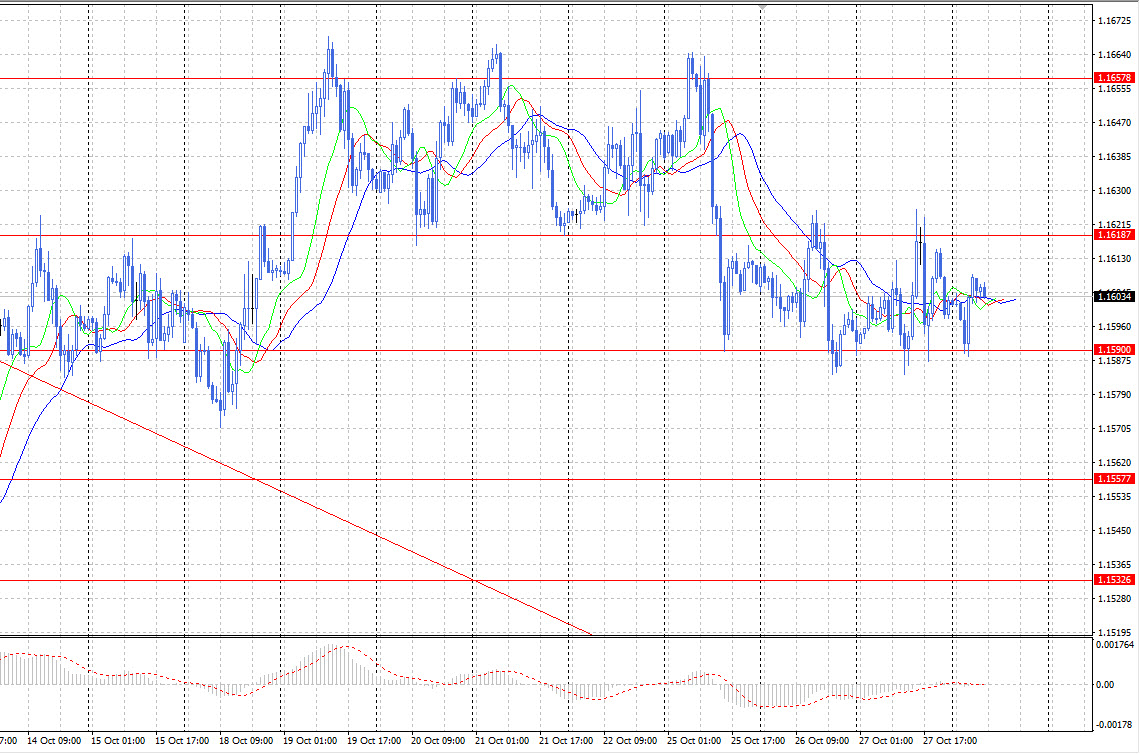Click the 25 Oct 17:00 time label

point(758,741)
